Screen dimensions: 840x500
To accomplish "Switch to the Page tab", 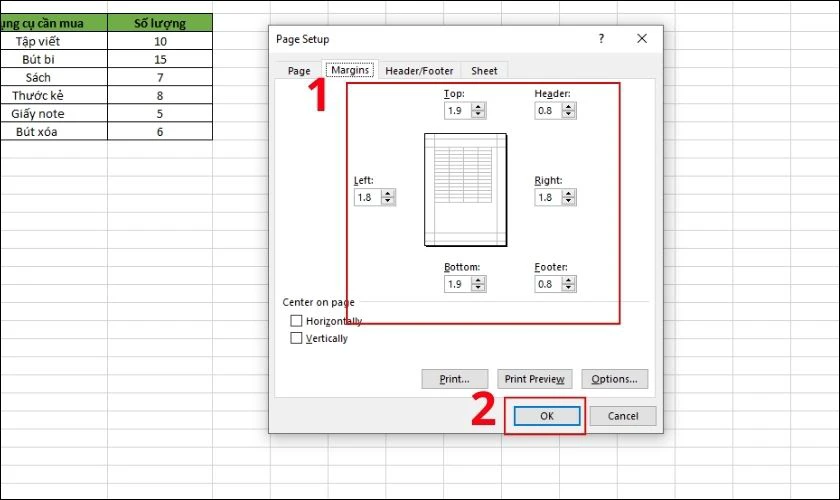I will [x=299, y=71].
